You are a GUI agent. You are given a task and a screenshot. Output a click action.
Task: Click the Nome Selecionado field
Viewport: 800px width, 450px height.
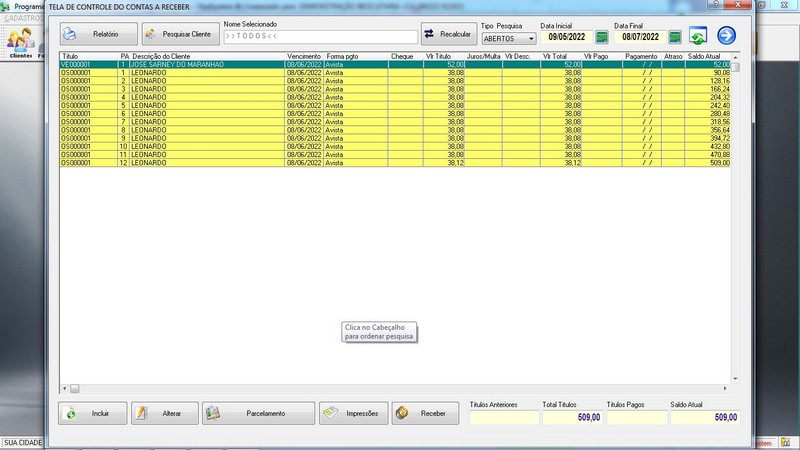click(x=320, y=37)
